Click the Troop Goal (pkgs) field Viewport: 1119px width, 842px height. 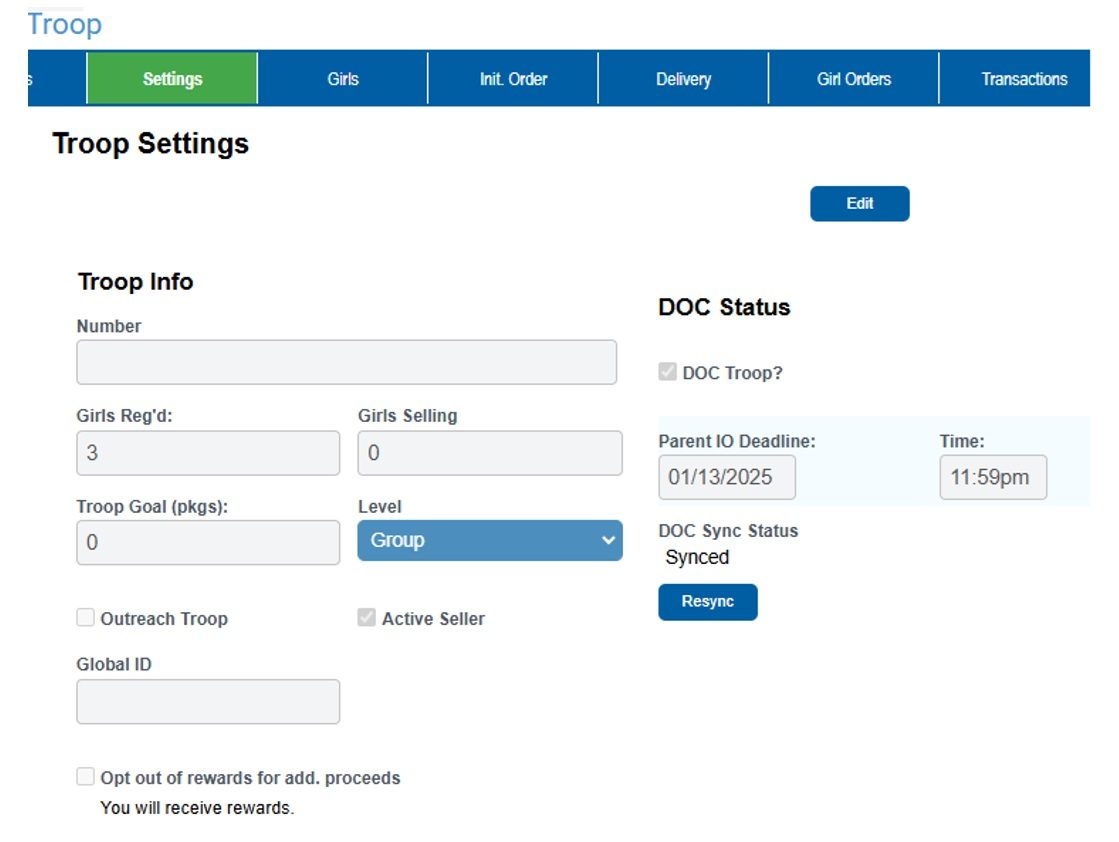(x=208, y=542)
